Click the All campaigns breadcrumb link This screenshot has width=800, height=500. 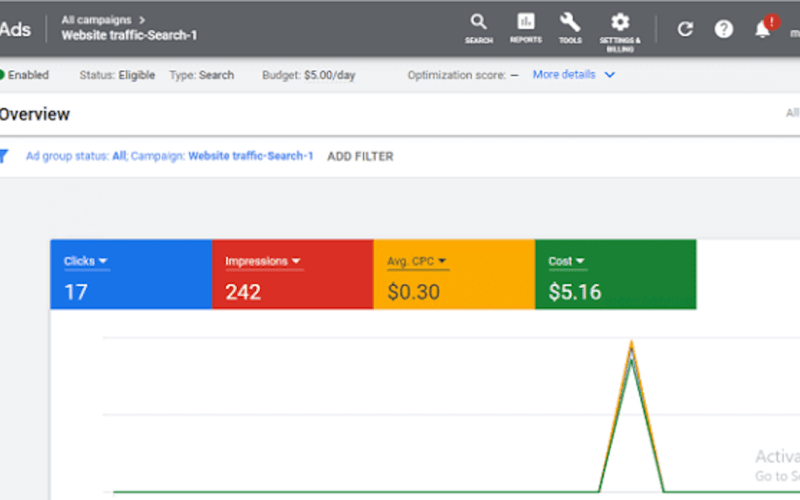point(96,20)
